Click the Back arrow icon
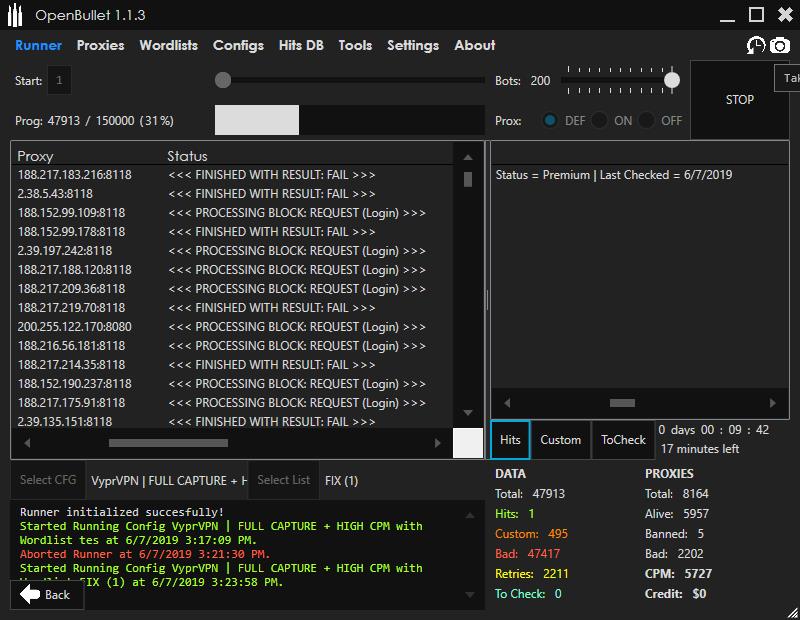The height and width of the screenshot is (620, 800). [x=30, y=594]
